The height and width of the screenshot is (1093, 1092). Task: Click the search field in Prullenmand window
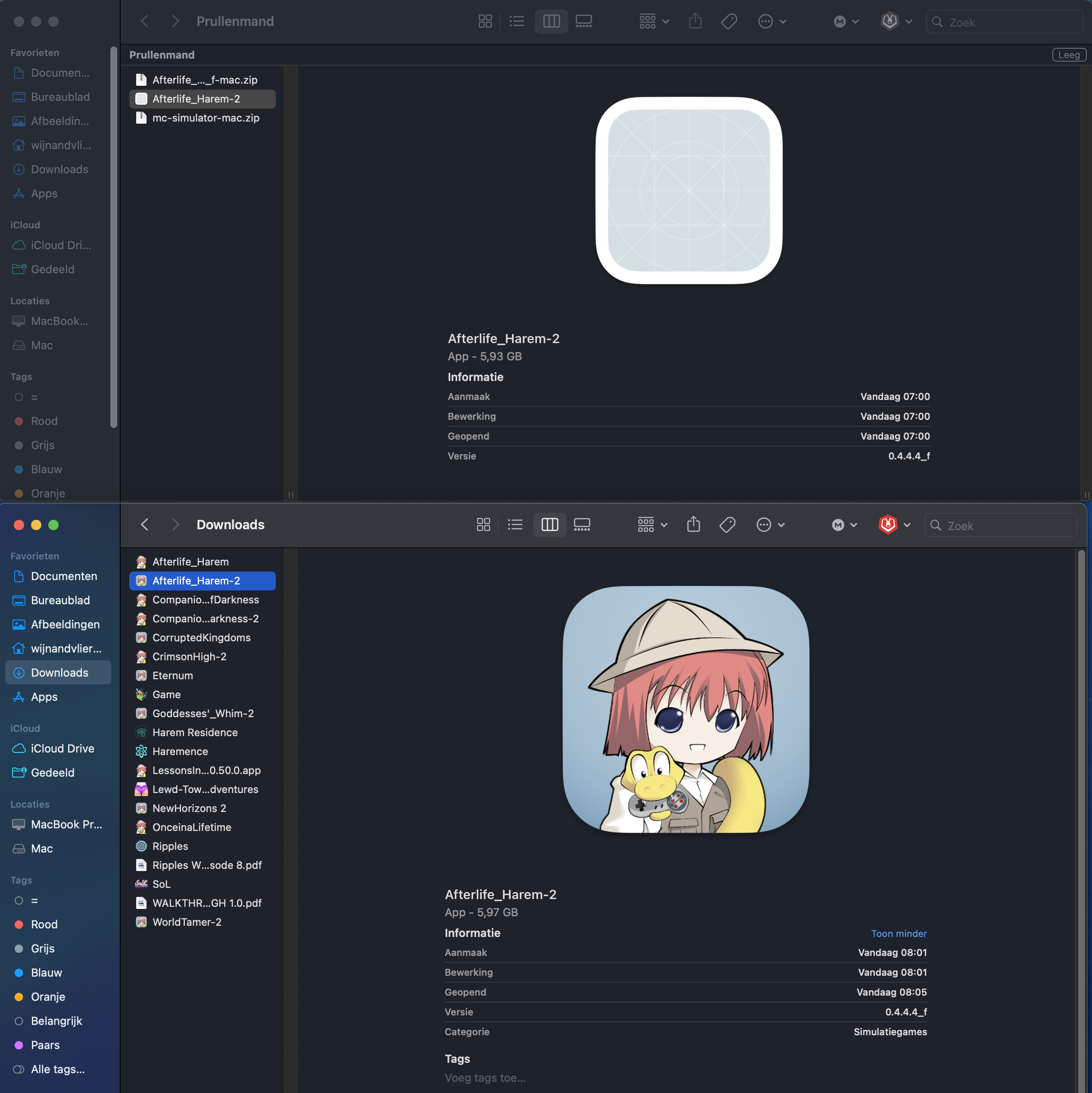1003,22
